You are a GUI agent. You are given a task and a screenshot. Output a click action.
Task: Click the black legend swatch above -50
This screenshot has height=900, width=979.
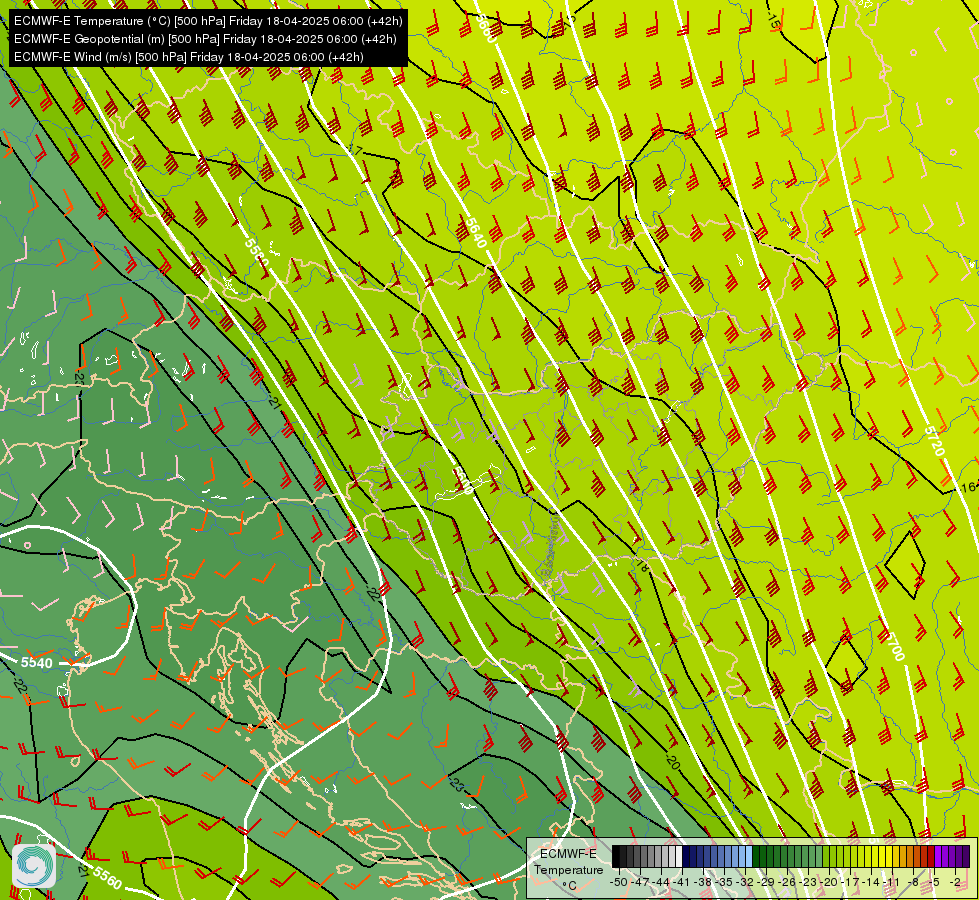[616, 856]
